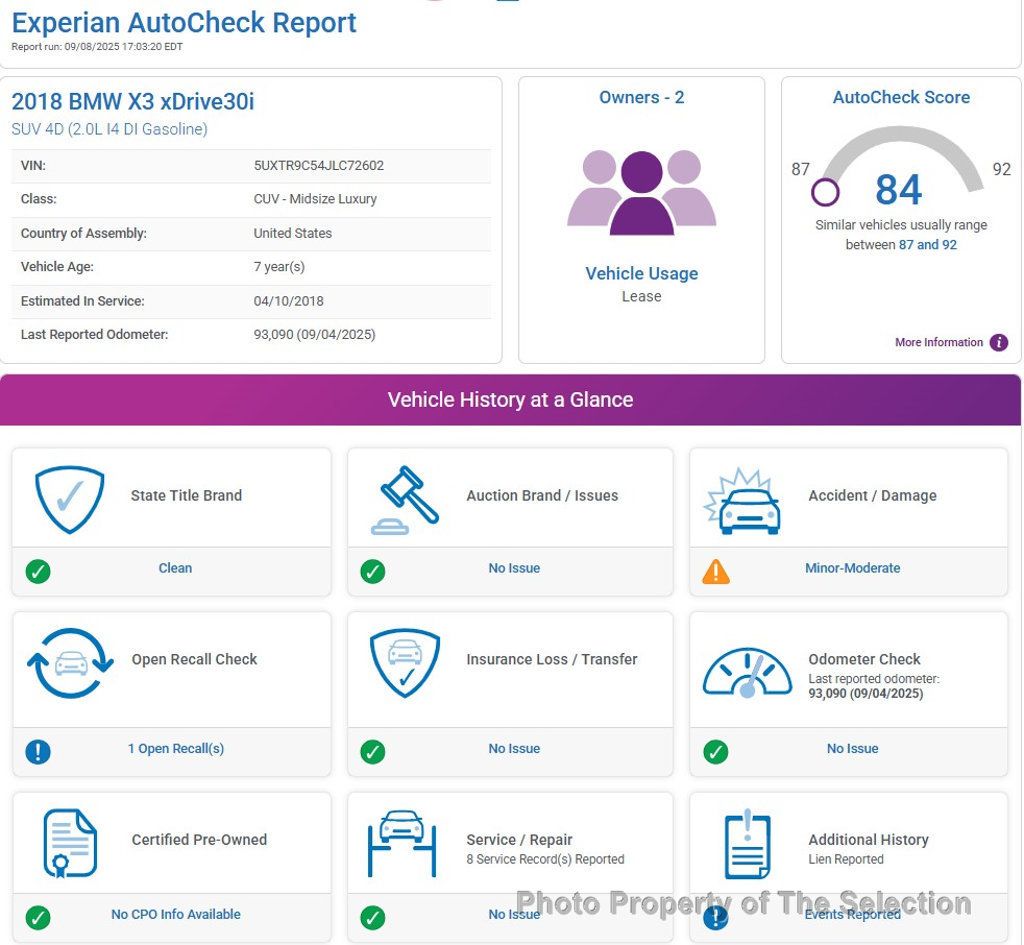
Task: Click the green check beside No CPO Info
Action: [38, 918]
